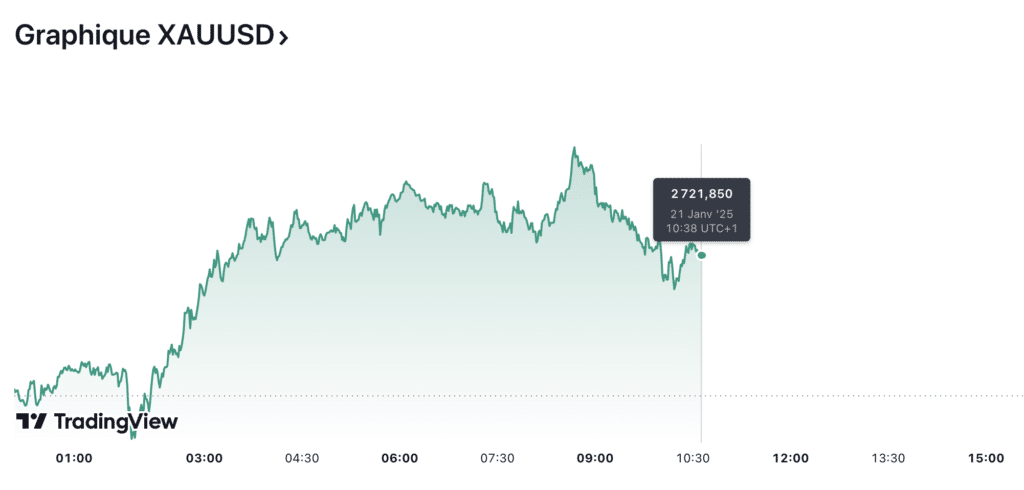
Task: Click the chevron arrow after XAUUSD
Action: (284, 38)
